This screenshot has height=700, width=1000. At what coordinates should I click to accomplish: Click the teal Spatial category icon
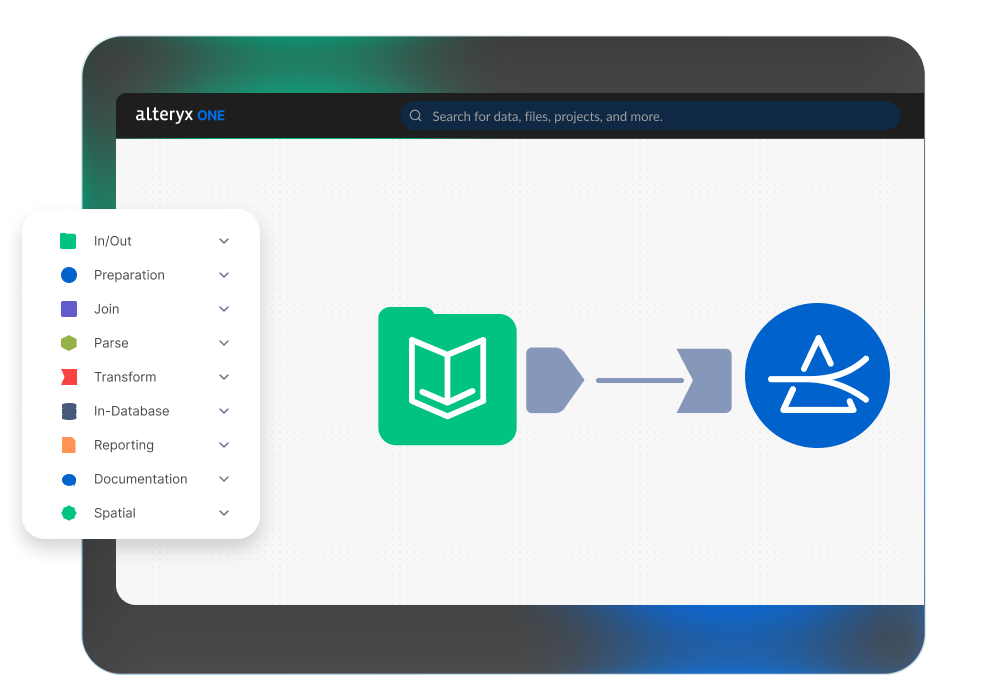[67, 512]
